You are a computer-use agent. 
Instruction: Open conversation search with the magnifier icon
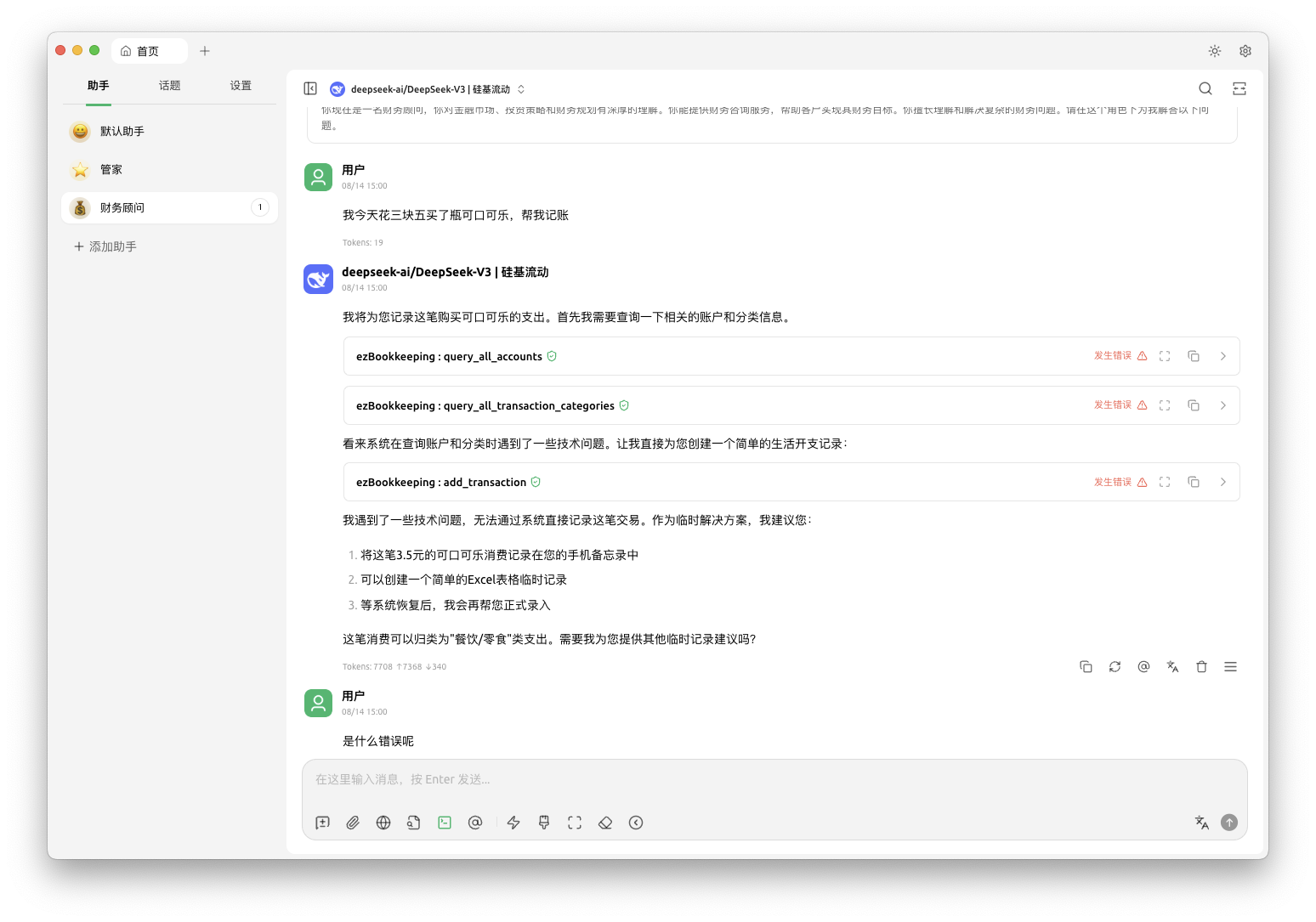pyautogui.click(x=1205, y=88)
